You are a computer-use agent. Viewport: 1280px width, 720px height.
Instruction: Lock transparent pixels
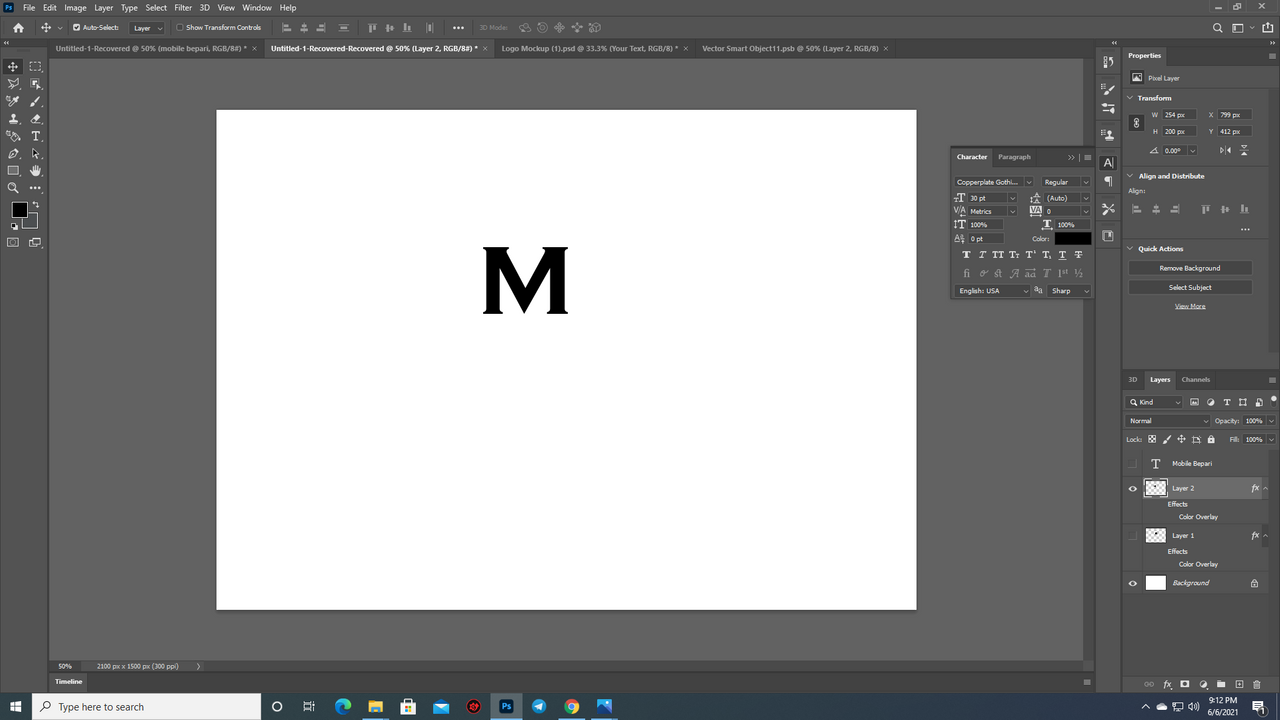click(1152, 439)
